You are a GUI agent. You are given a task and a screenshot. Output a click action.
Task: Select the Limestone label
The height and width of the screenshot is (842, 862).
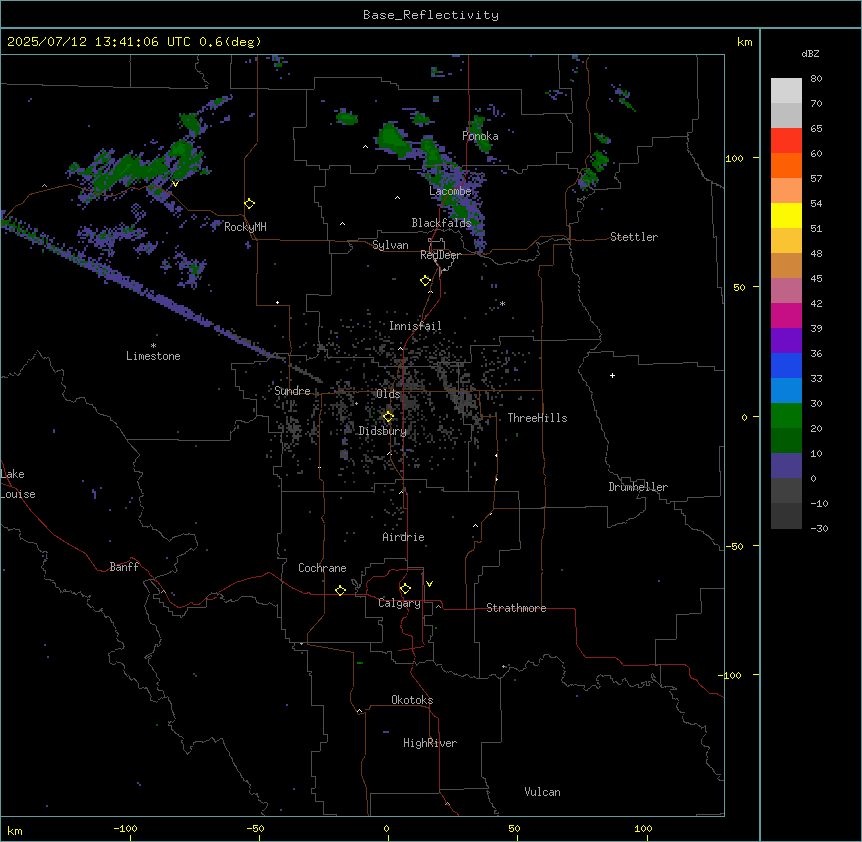(153, 356)
